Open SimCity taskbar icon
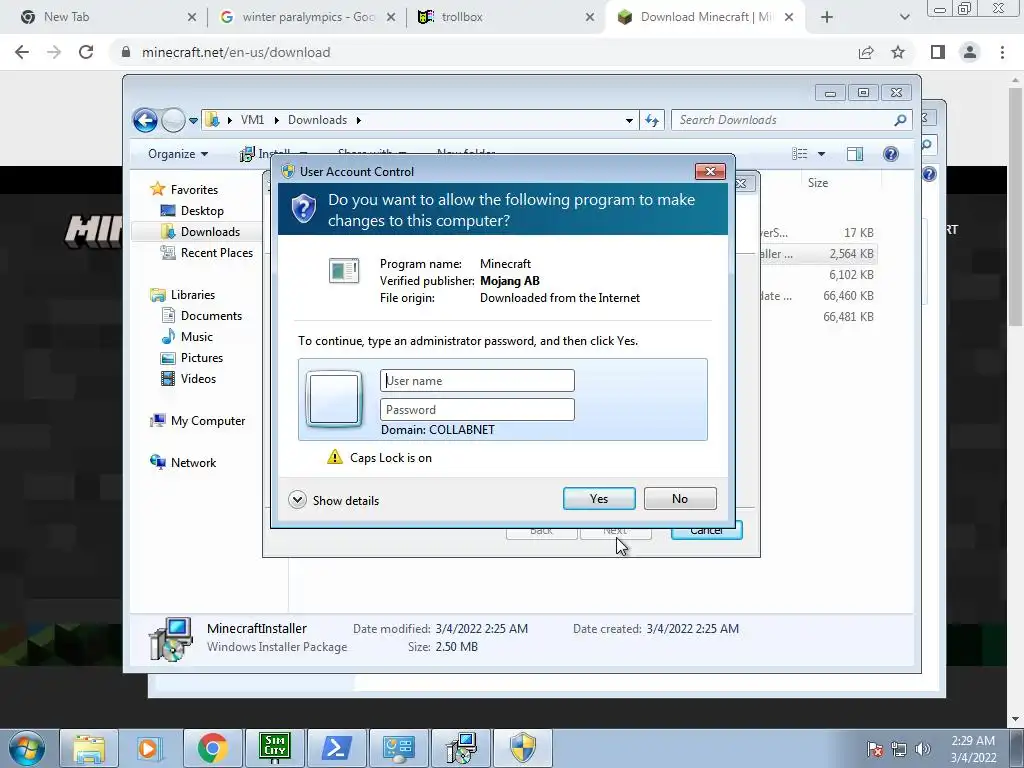Image resolution: width=1024 pixels, height=768 pixels. [274, 748]
